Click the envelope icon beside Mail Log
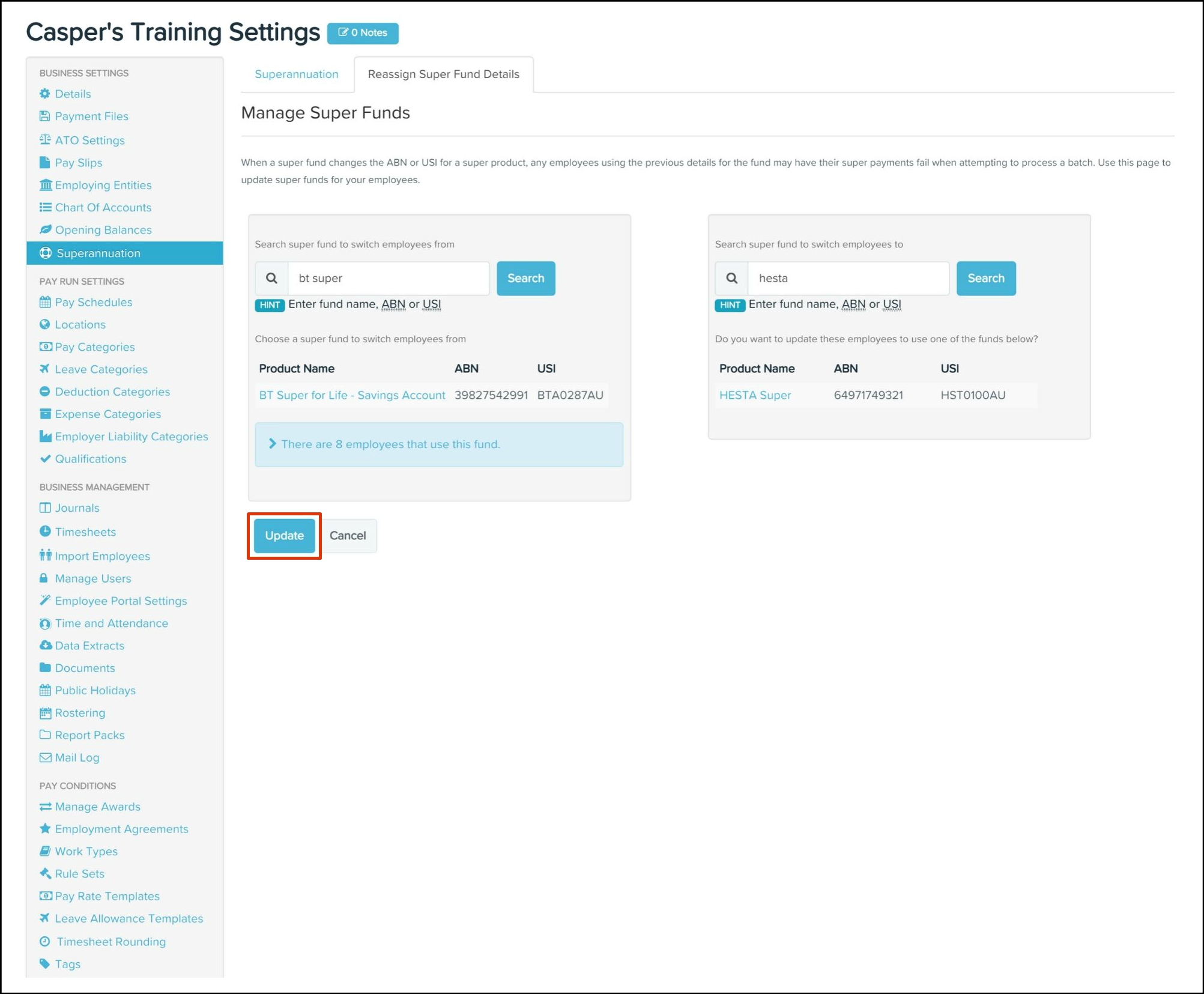 pyautogui.click(x=45, y=757)
